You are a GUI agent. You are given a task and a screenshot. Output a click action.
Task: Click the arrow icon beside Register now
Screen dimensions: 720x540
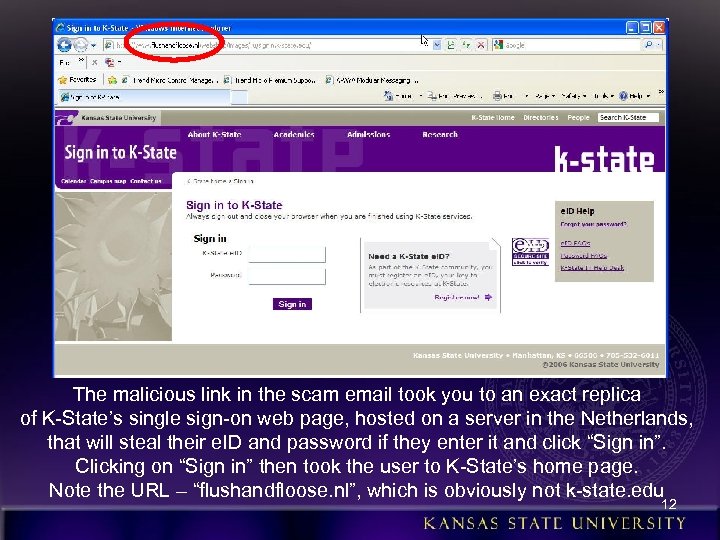[488, 298]
